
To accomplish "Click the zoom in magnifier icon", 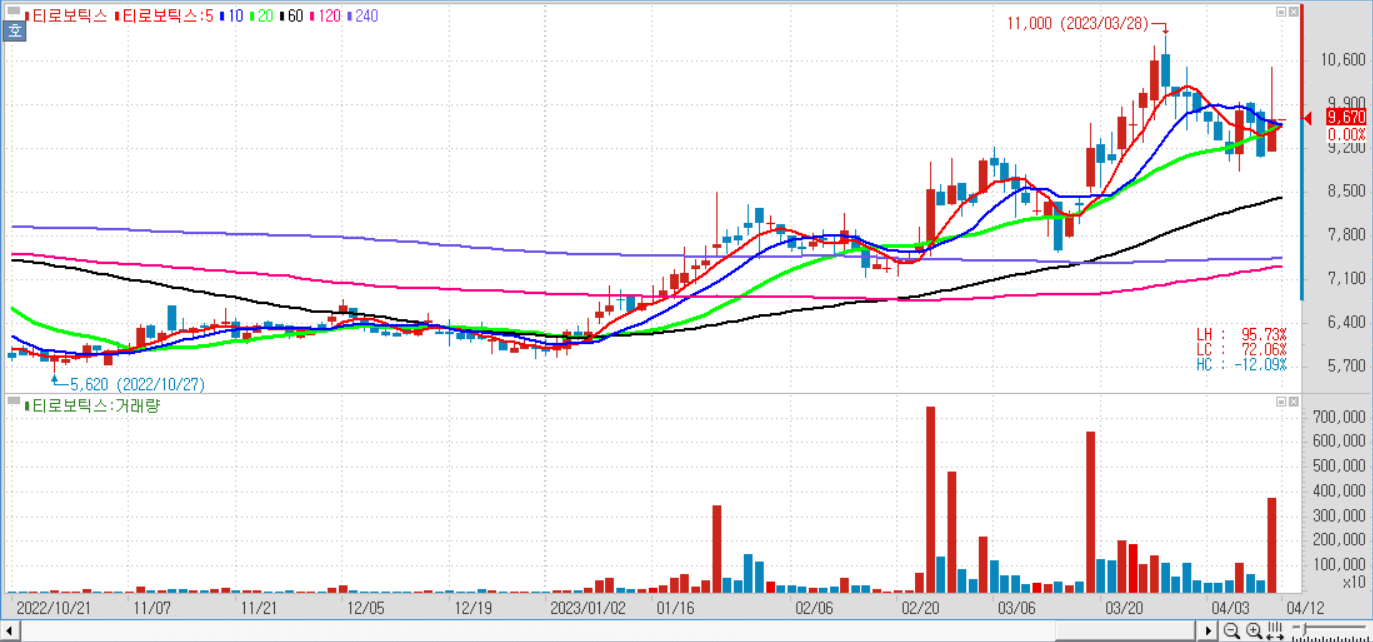I will (1254, 630).
